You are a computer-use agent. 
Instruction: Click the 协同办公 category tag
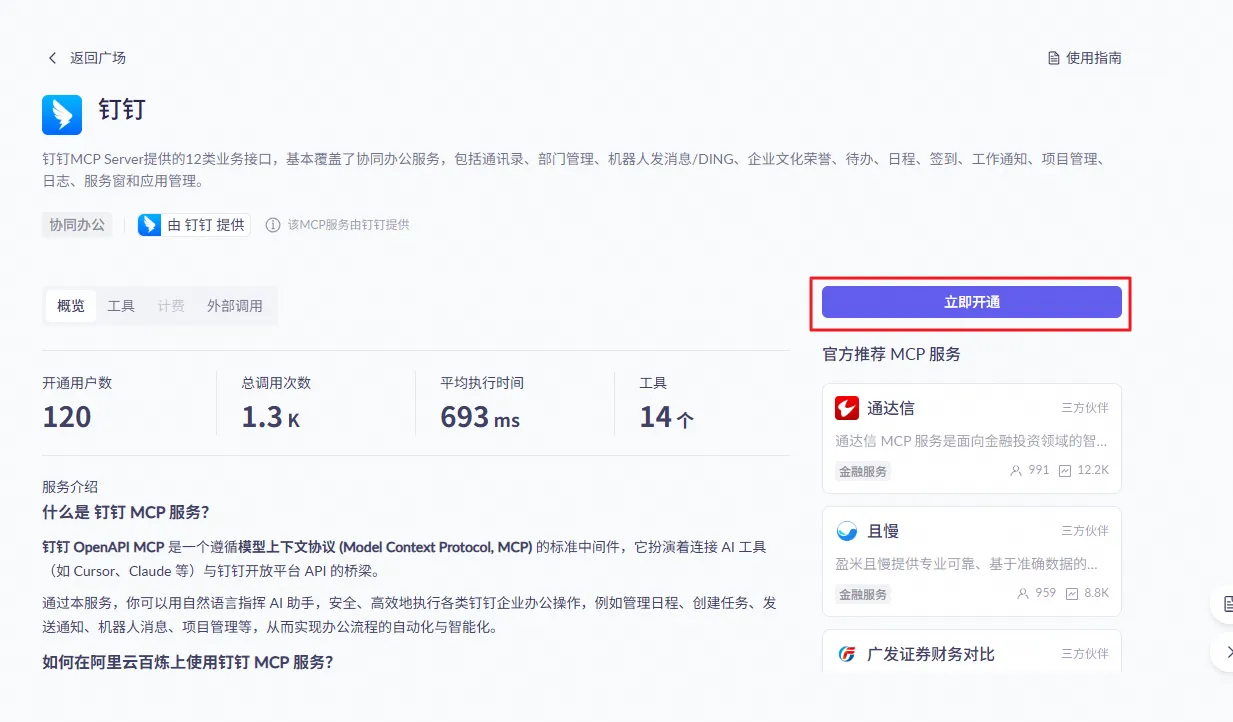[x=77, y=225]
